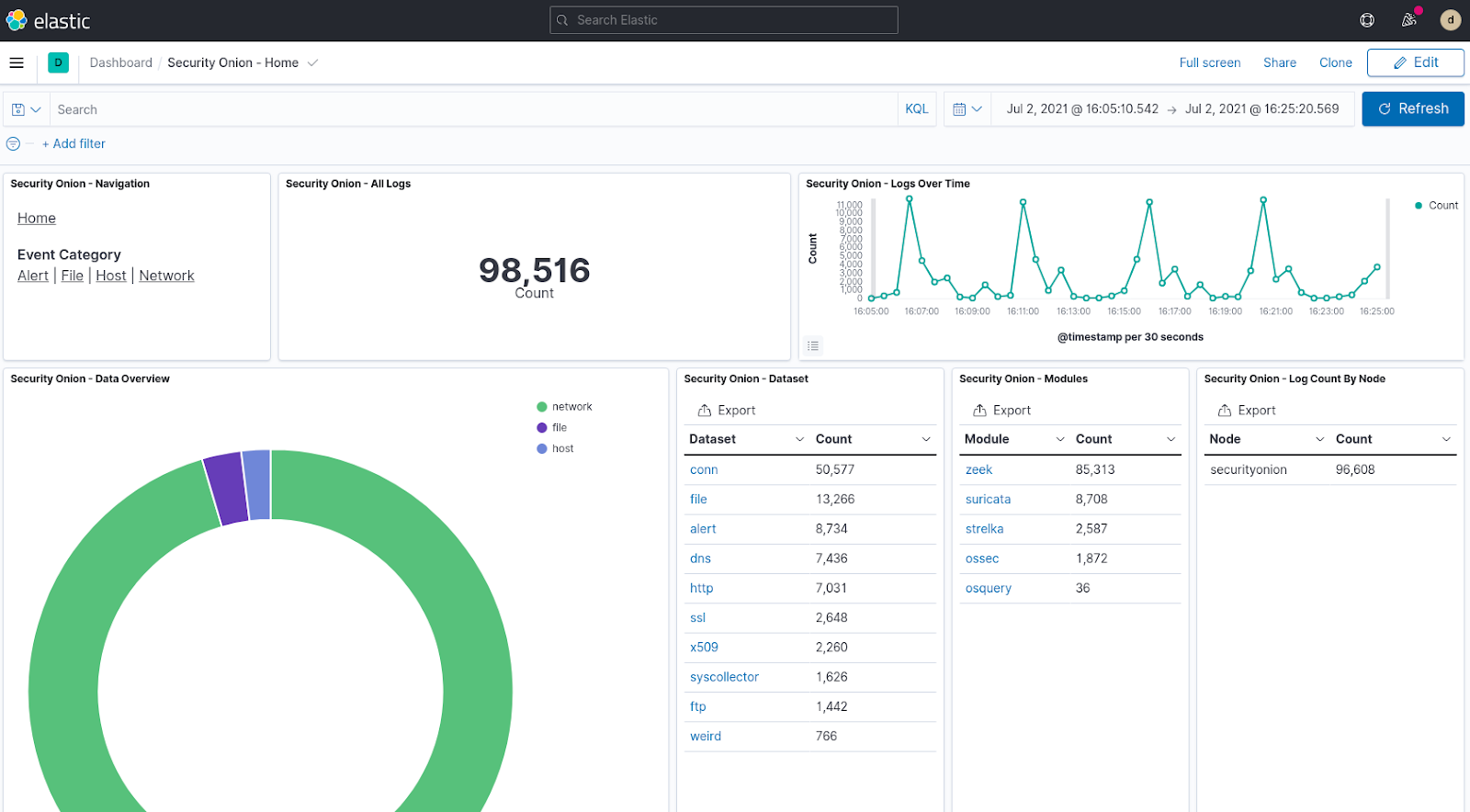Change the start date Jul 2 16:05:10
Screen dimensions: 1470x812
[x=1082, y=109]
